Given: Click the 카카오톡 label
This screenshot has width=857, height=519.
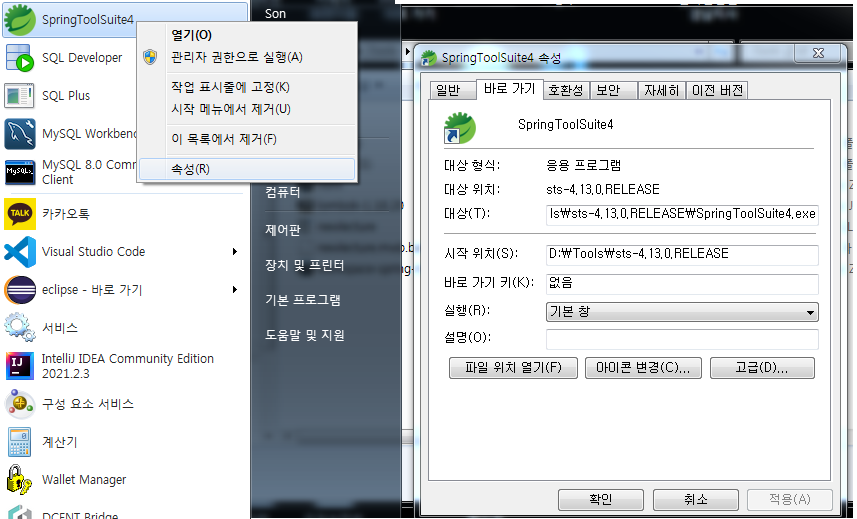Looking at the screenshot, I should tap(66, 214).
